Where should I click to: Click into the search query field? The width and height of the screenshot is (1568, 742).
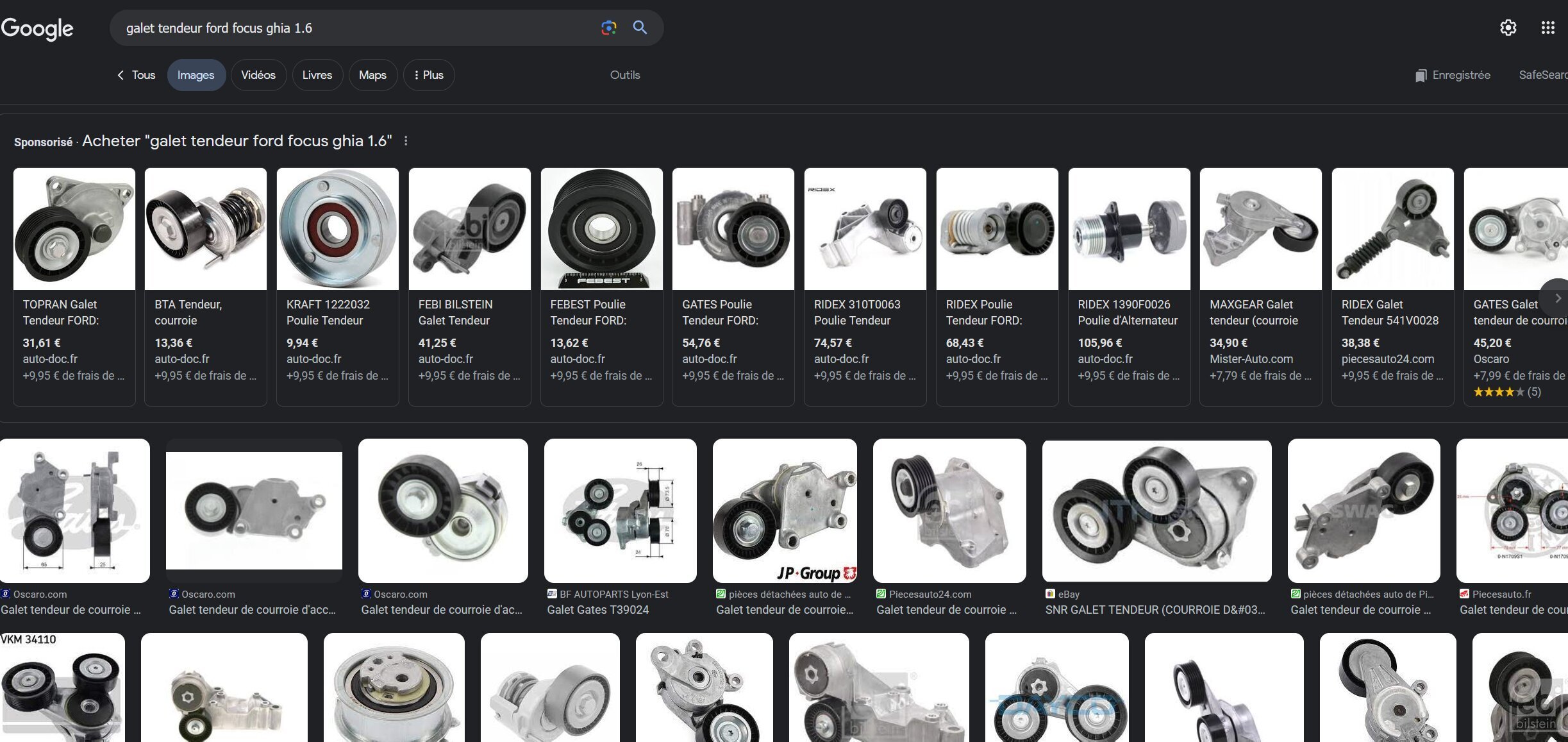point(359,28)
